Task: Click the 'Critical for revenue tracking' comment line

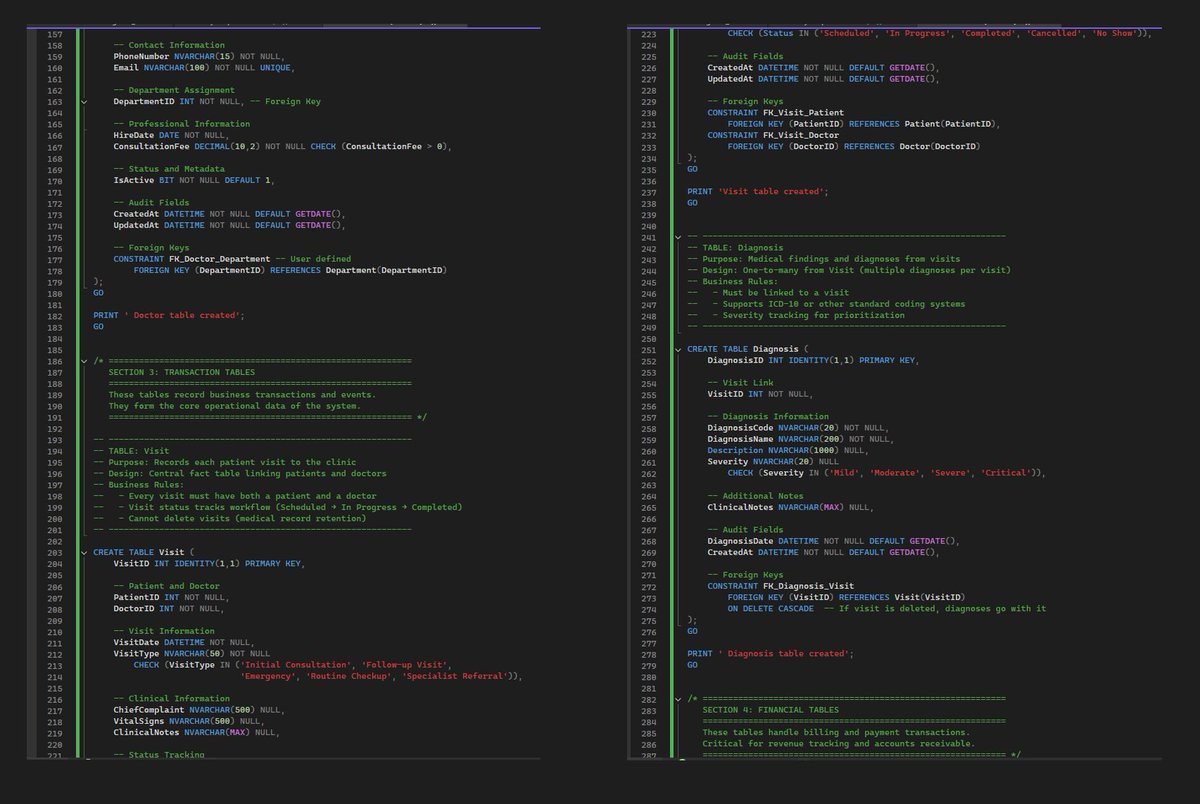Action: pyautogui.click(x=838, y=743)
